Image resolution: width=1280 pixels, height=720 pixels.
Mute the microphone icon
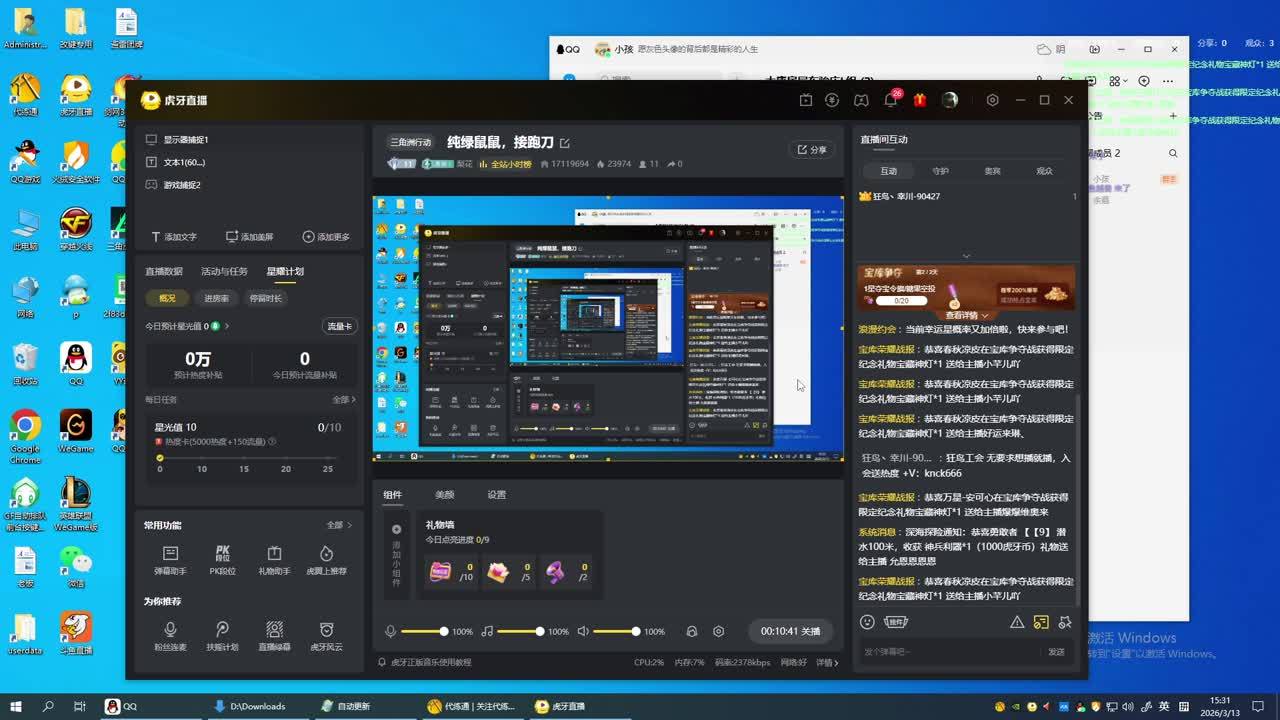pos(391,632)
